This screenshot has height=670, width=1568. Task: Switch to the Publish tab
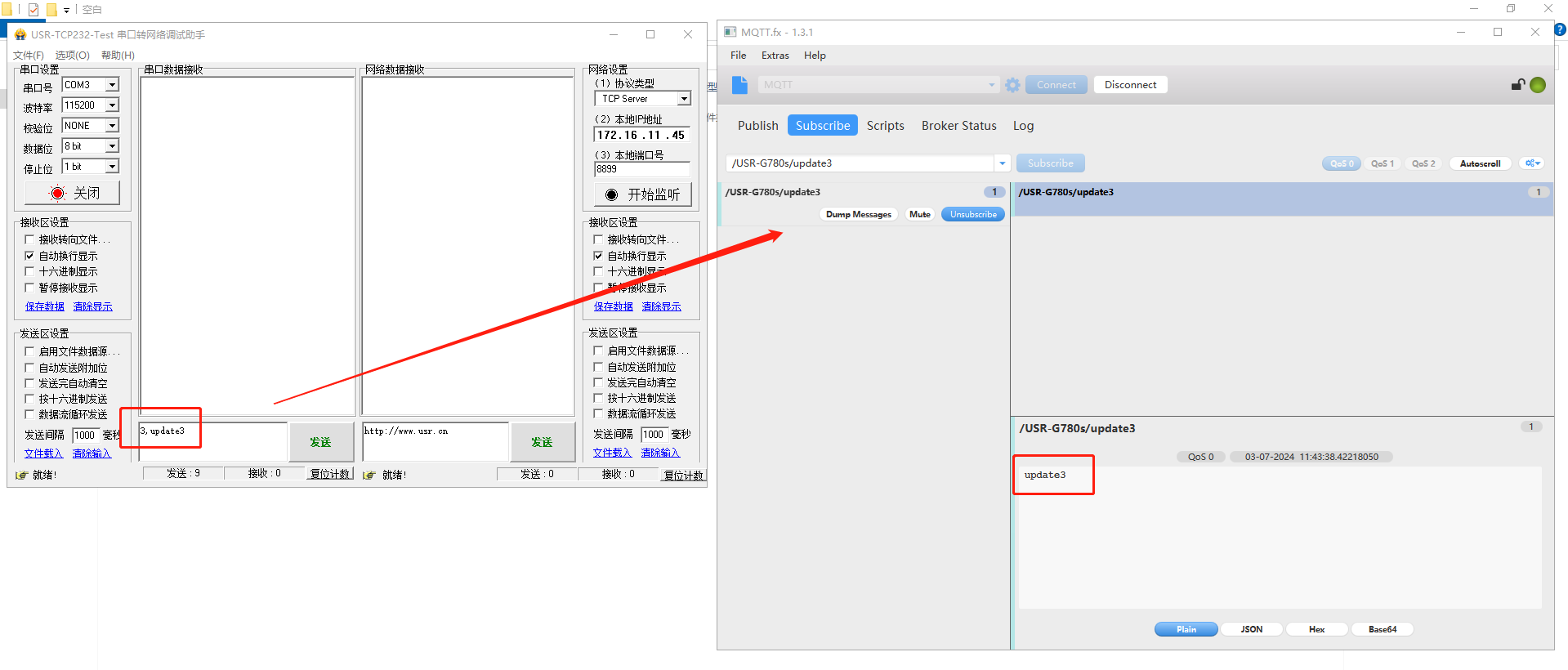tap(757, 126)
